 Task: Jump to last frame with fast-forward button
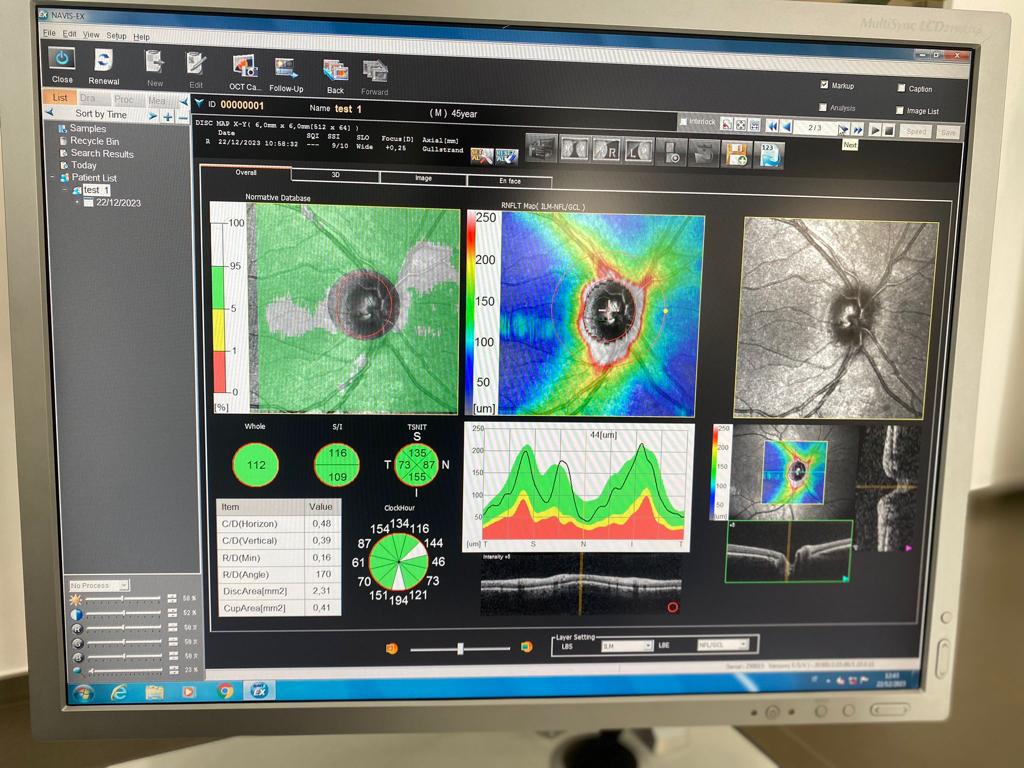click(857, 130)
